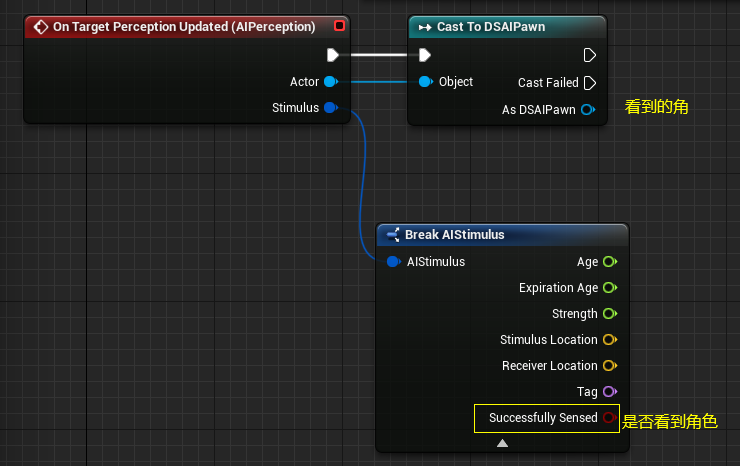The height and width of the screenshot is (466, 740).
Task: Click the Object input pin
Action: (x=426, y=82)
